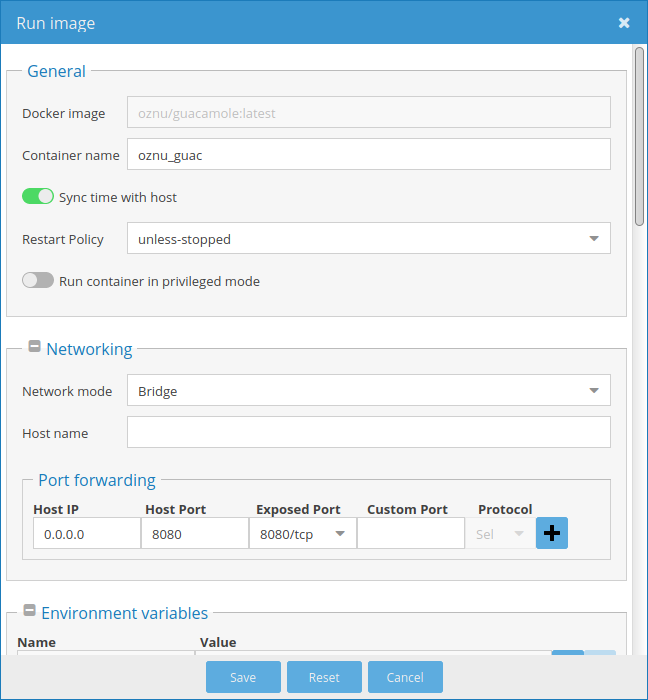Collapse the Networking section

pyautogui.click(x=34, y=346)
